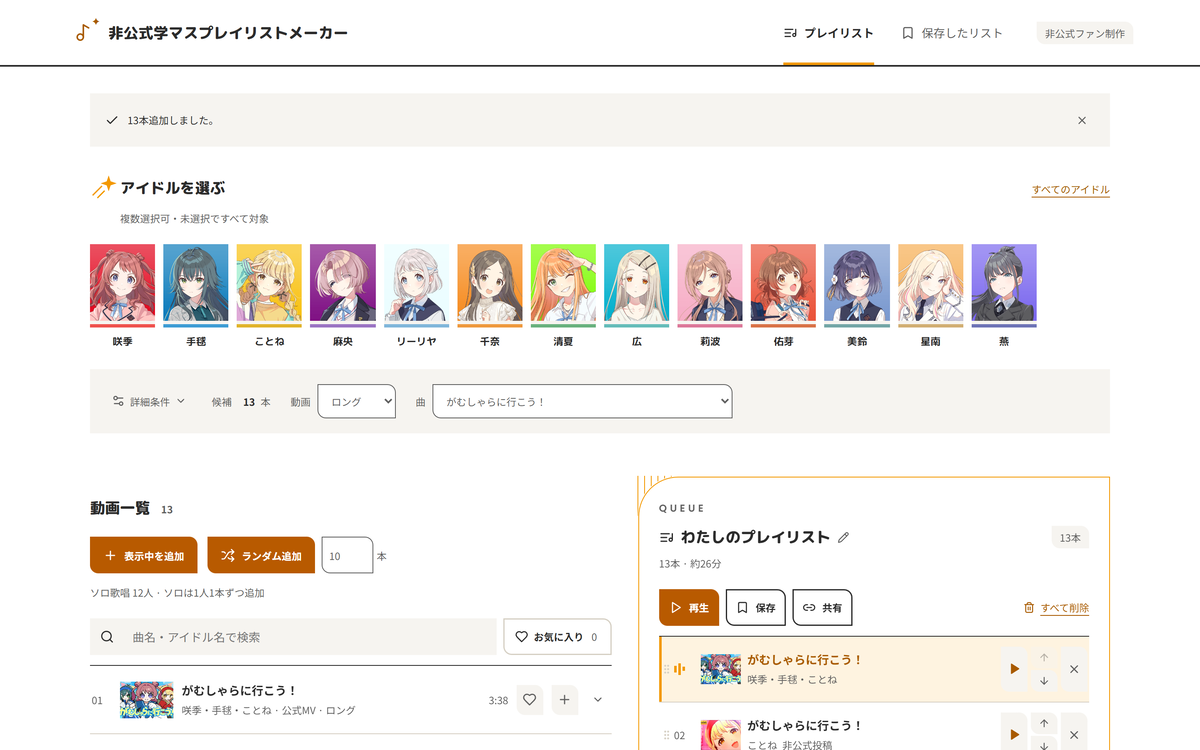Expand details of video 01
The width and height of the screenshot is (1200, 750).
(x=598, y=700)
